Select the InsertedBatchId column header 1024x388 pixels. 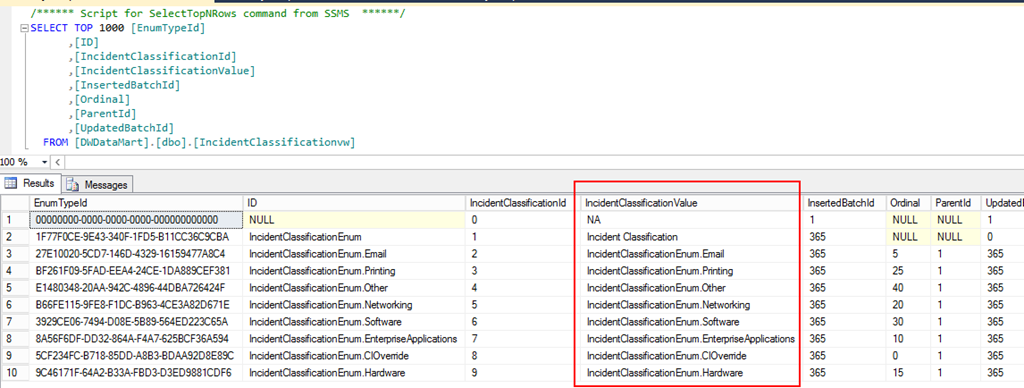[845, 203]
